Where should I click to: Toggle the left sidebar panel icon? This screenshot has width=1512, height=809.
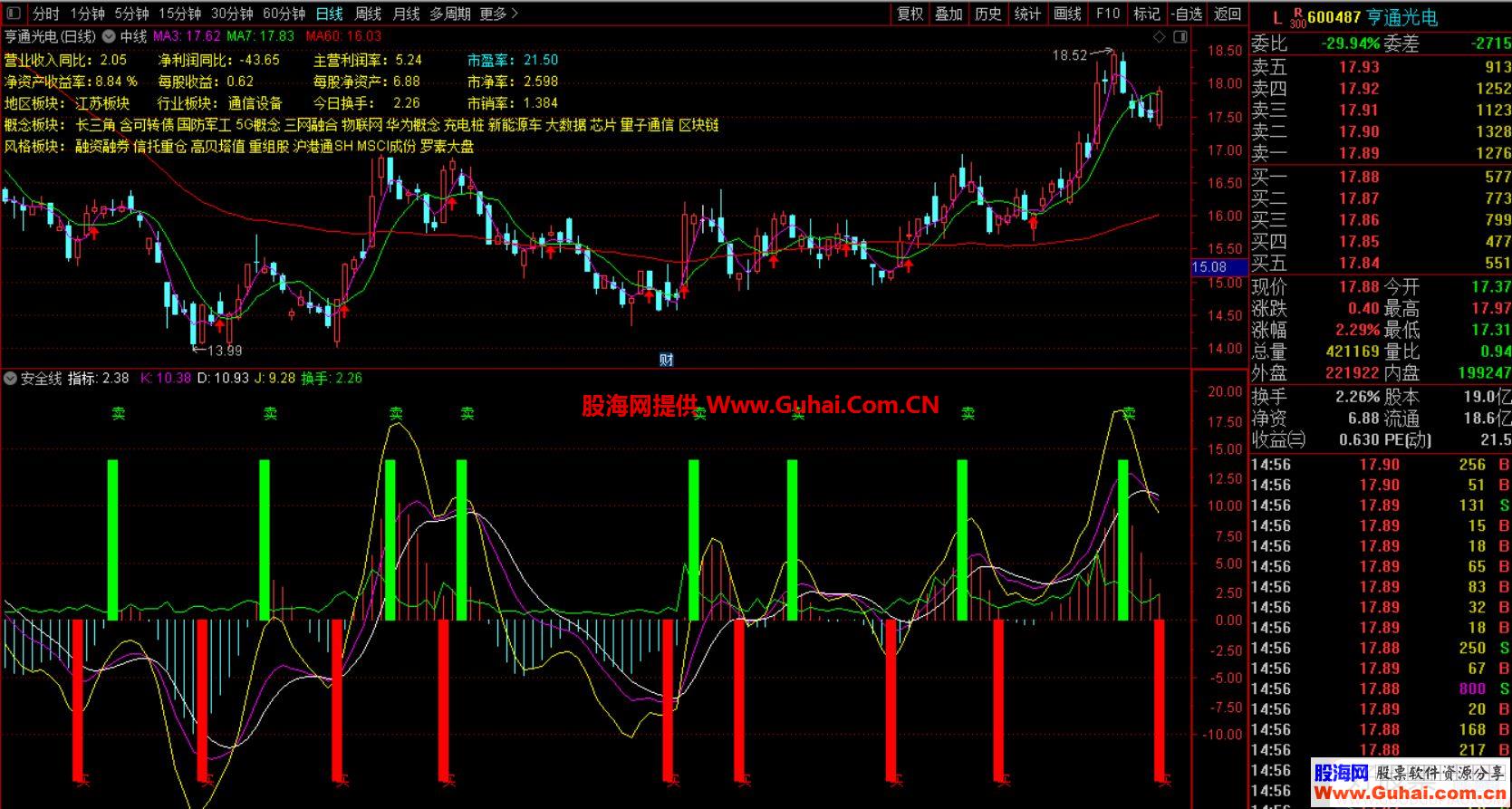(14, 14)
